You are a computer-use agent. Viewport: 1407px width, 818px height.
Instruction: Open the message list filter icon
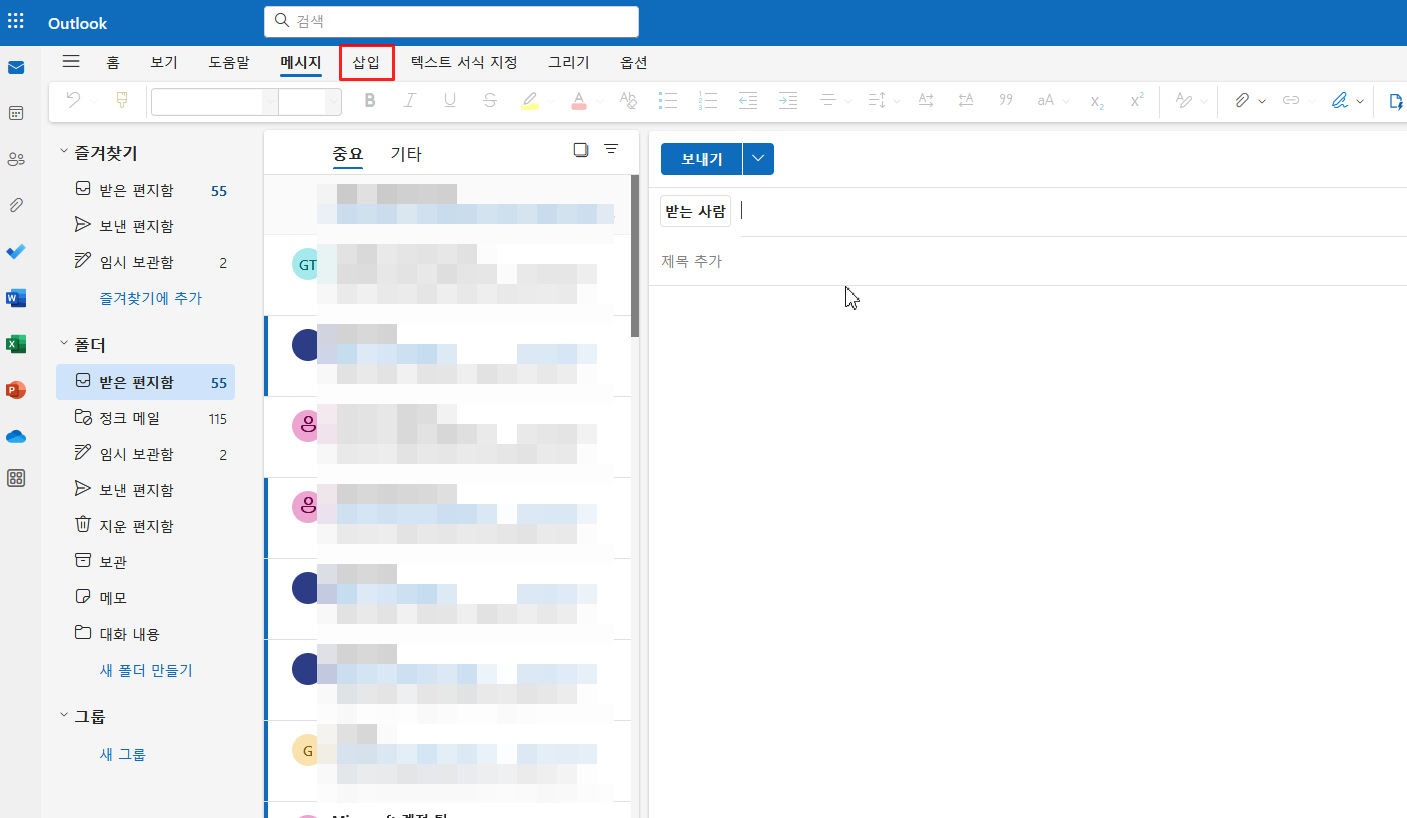coord(611,150)
